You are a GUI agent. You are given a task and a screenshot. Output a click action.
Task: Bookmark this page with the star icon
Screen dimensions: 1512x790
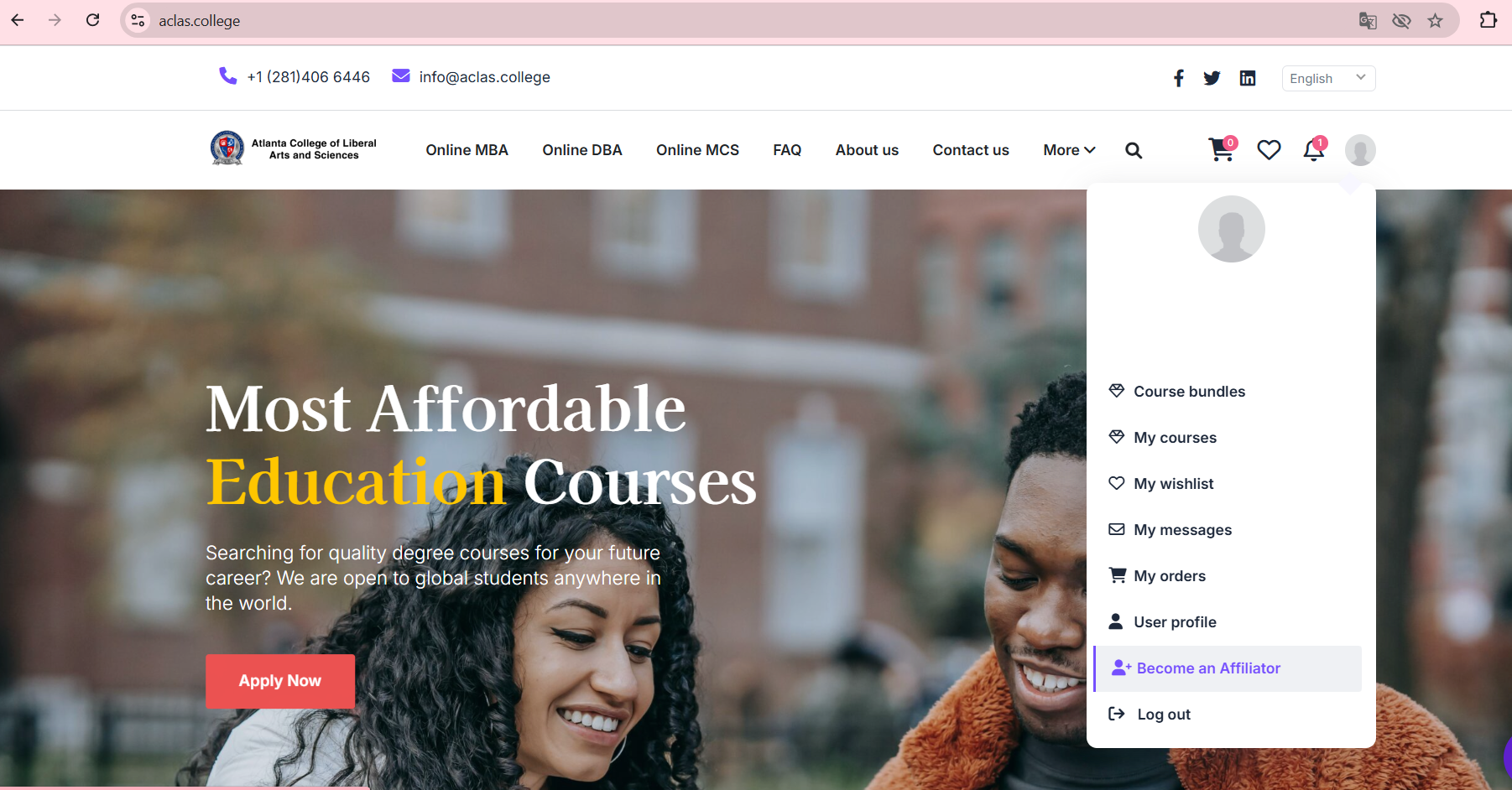pos(1435,21)
